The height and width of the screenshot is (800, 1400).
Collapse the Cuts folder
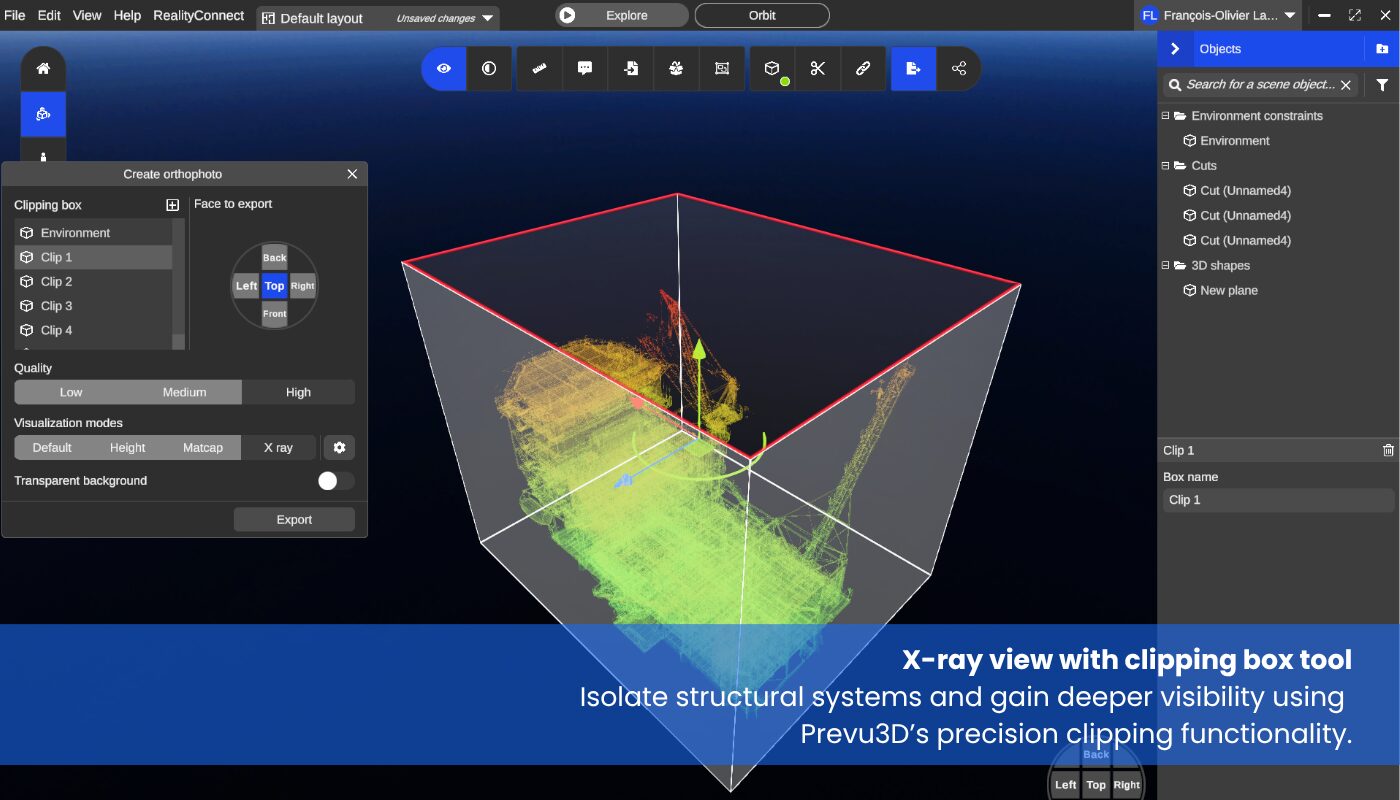[x=1166, y=166]
